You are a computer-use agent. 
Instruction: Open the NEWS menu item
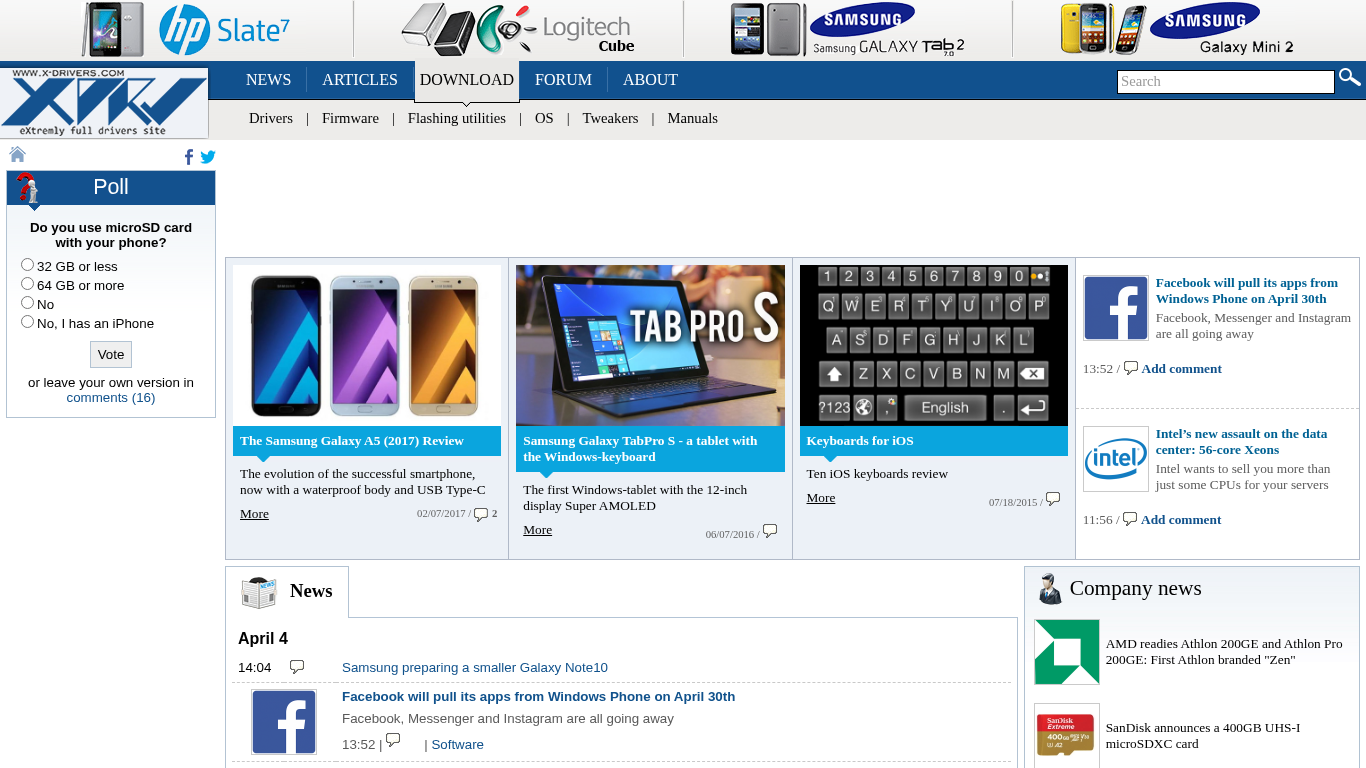(269, 80)
